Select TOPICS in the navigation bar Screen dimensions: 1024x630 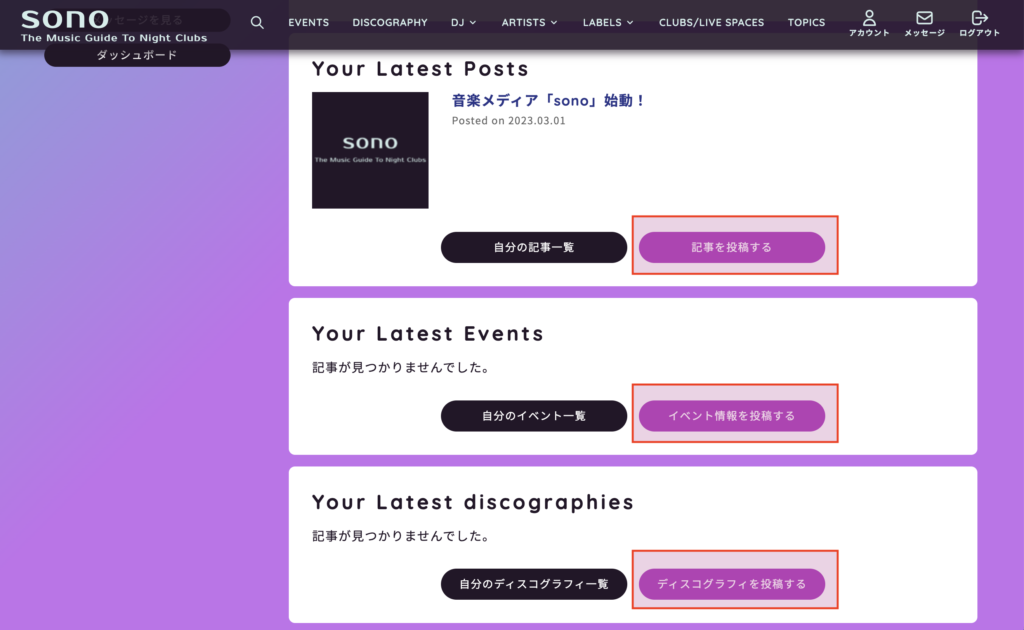pyautogui.click(x=806, y=22)
